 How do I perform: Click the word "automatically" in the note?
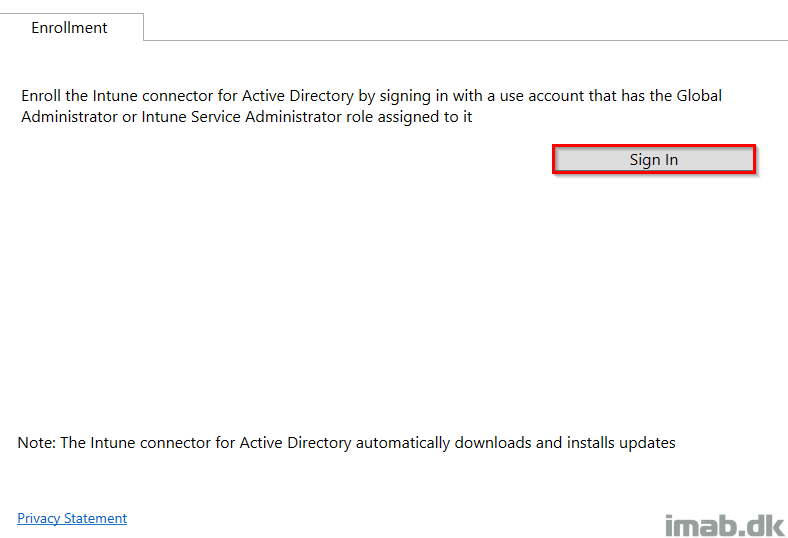[x=403, y=443]
